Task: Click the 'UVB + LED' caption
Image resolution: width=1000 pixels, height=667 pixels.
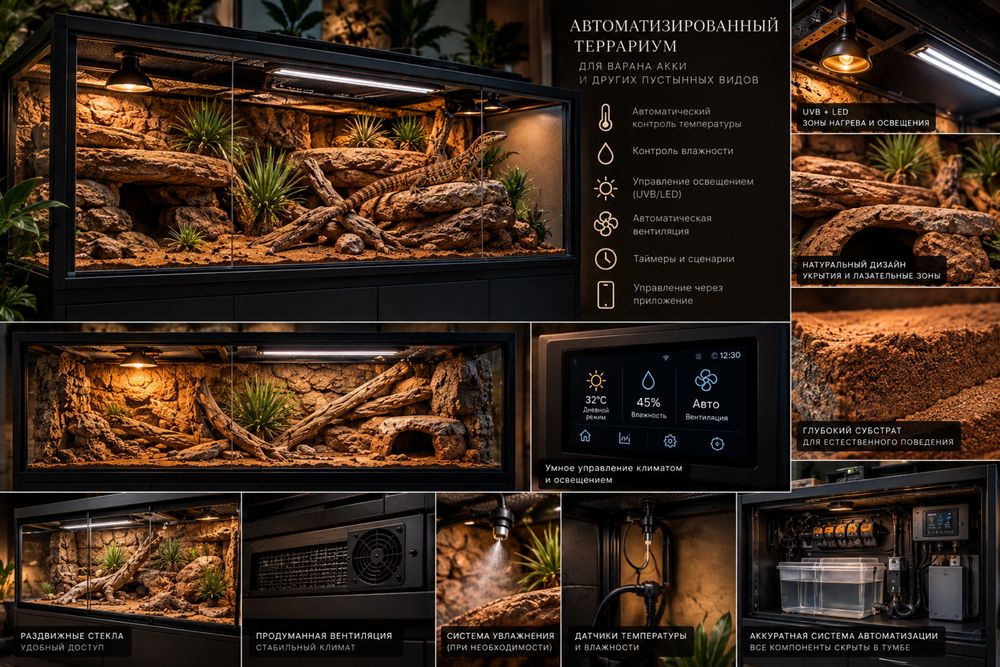Action: click(825, 112)
